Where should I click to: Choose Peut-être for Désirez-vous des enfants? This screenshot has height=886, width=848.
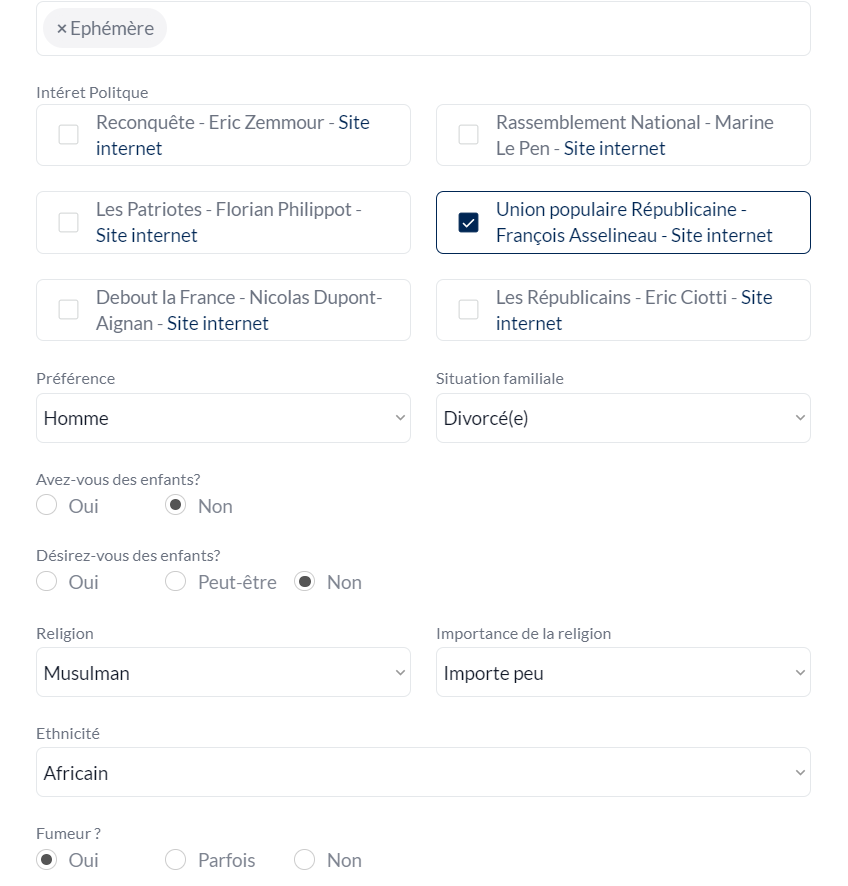[176, 581]
